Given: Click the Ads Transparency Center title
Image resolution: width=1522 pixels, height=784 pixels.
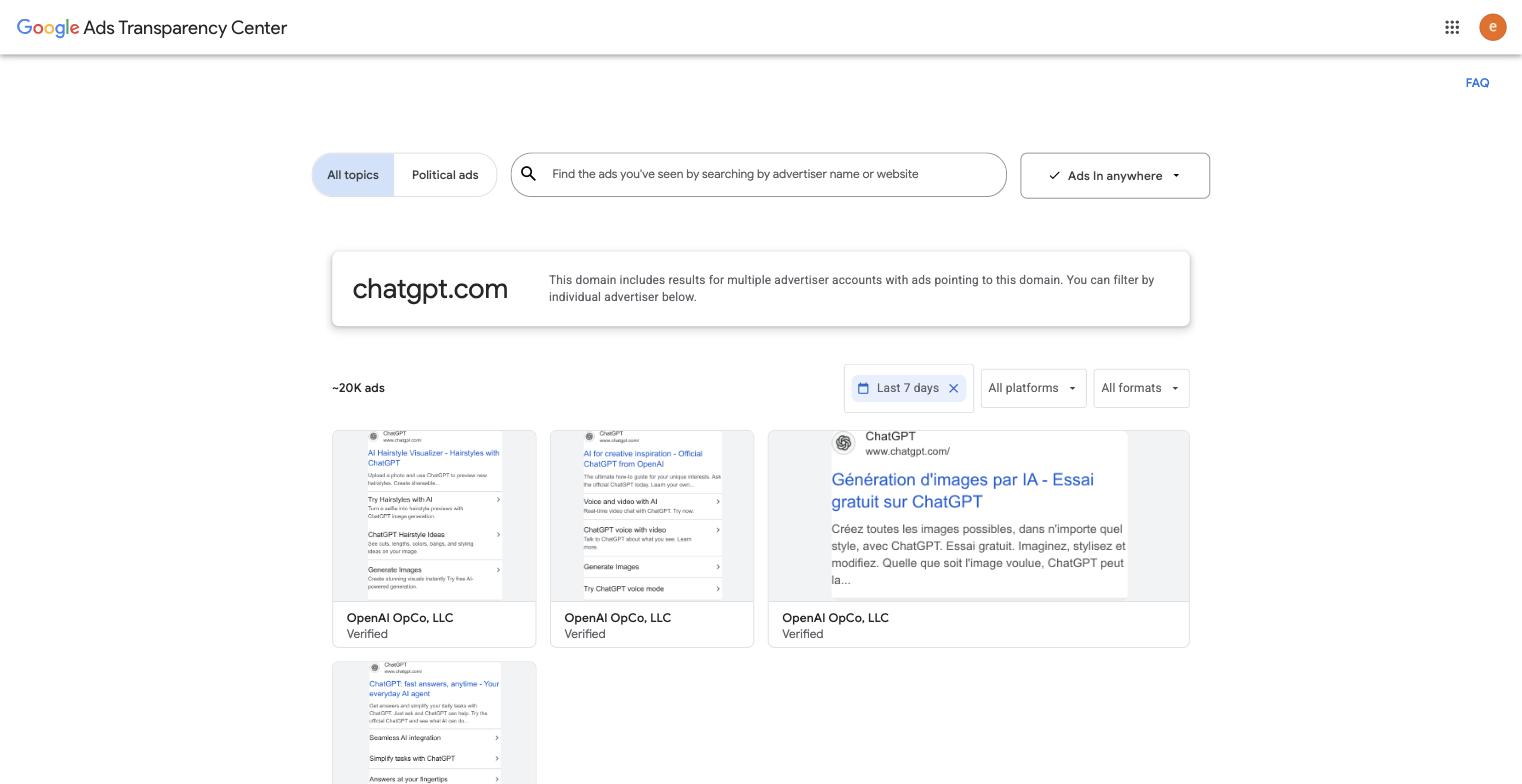Looking at the screenshot, I should point(185,28).
